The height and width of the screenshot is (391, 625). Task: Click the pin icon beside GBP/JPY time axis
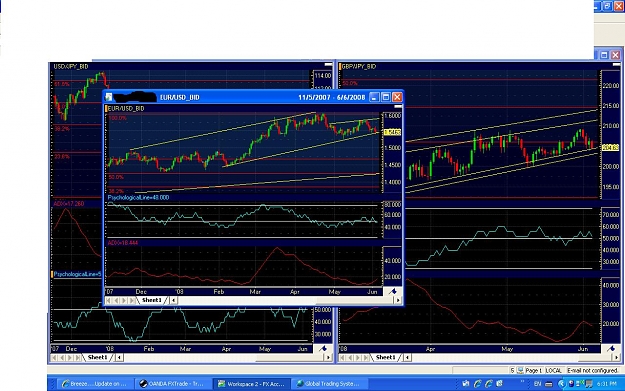click(611, 349)
